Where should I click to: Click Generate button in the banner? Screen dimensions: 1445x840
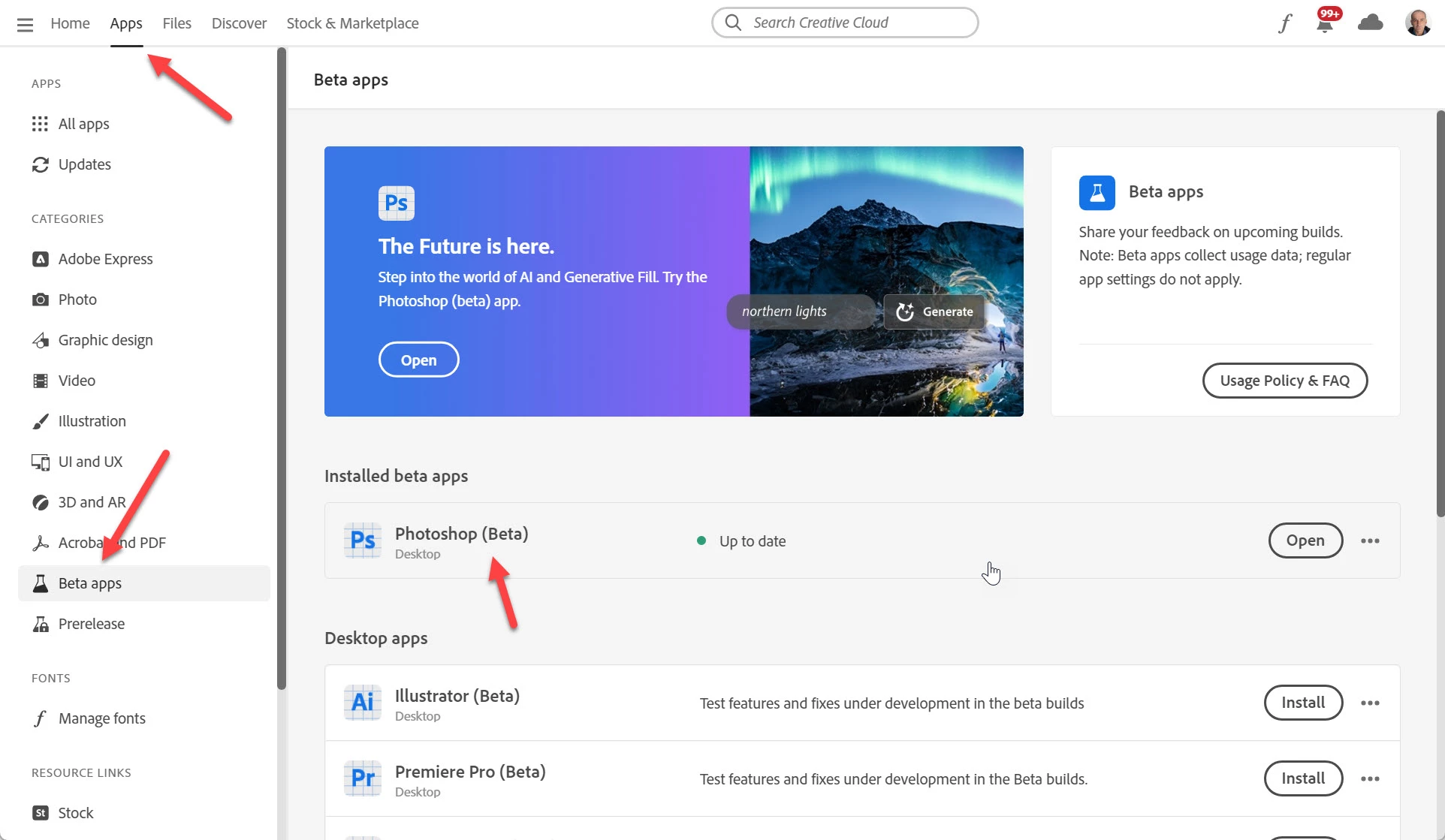tap(934, 312)
